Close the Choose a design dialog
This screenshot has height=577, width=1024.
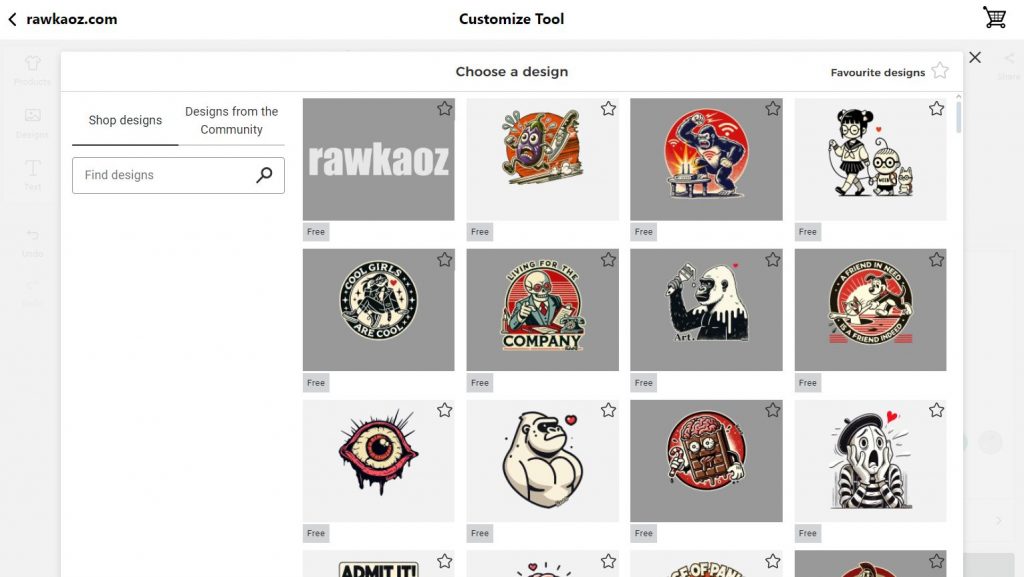click(x=975, y=57)
